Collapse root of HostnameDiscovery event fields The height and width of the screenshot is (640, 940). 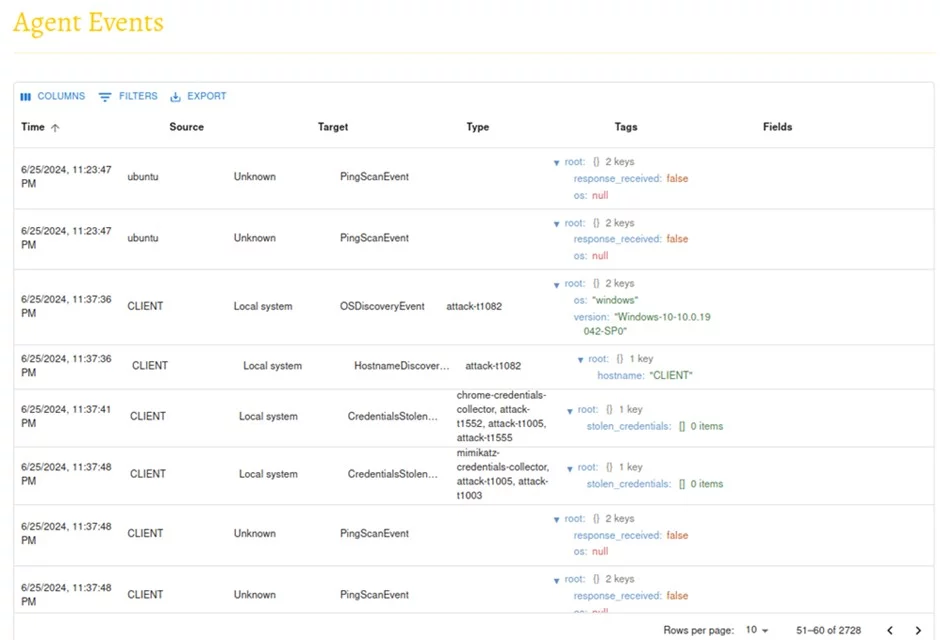[581, 359]
